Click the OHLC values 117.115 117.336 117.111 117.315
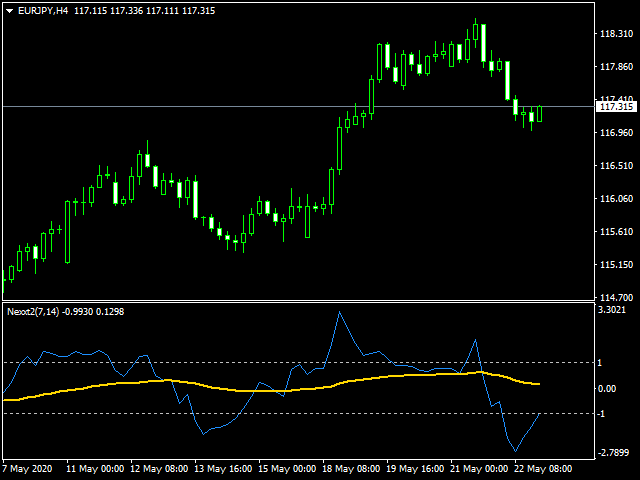Viewport: 640px width, 480px height. pos(144,11)
